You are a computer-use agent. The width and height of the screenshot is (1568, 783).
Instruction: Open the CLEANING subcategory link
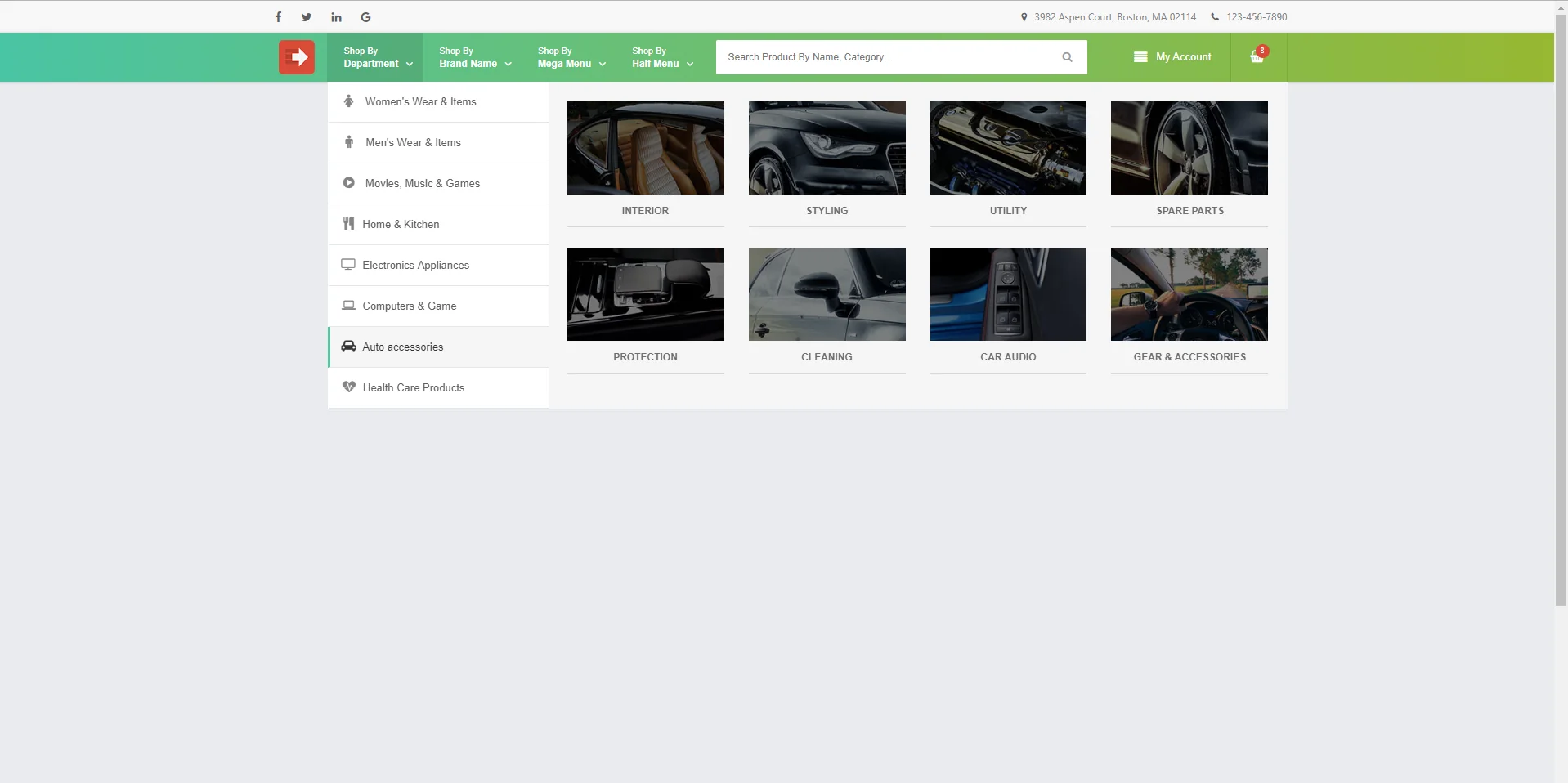coord(827,357)
